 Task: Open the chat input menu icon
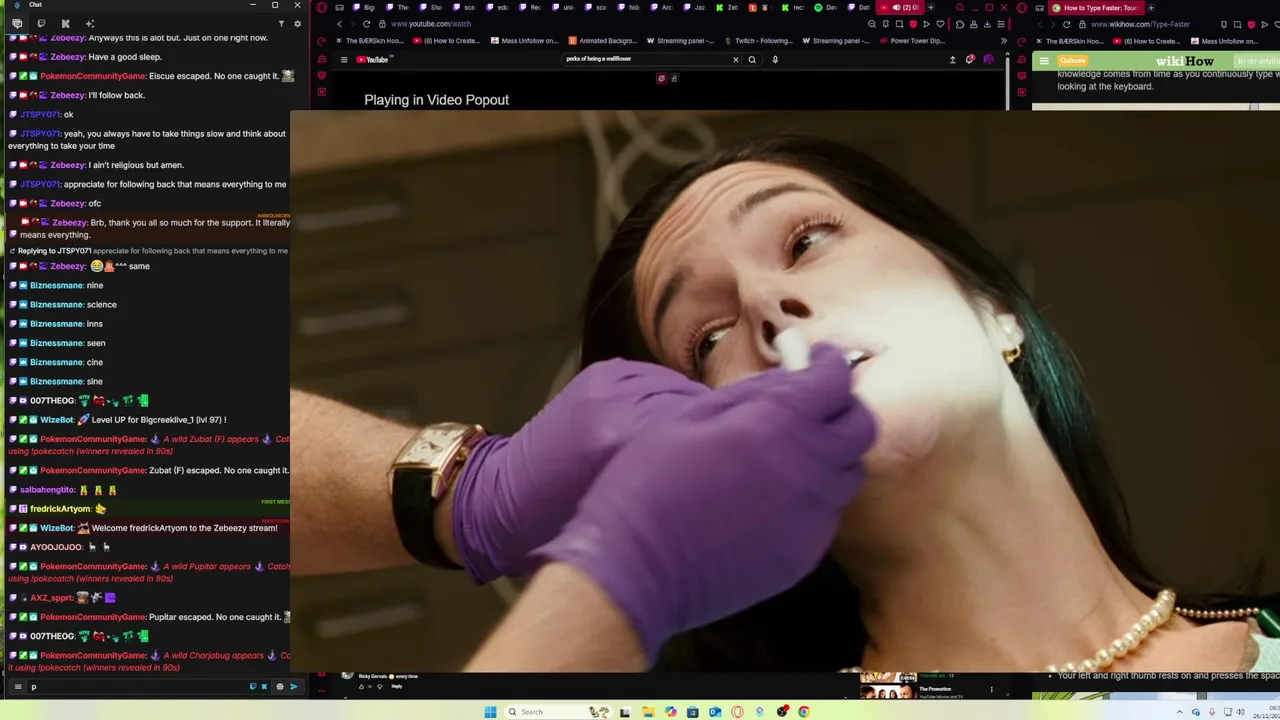click(x=17, y=687)
